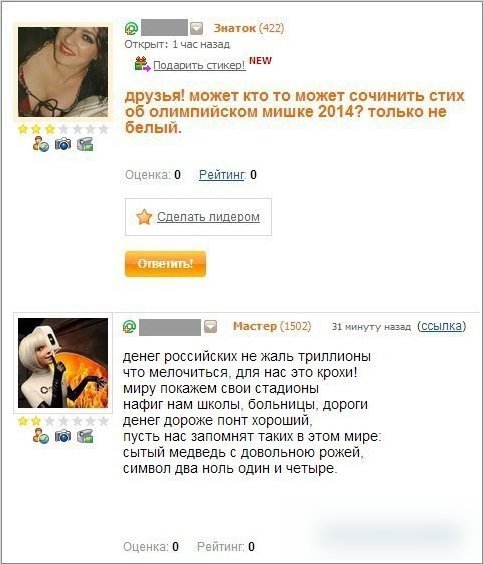This screenshot has width=483, height=564.
Task: Expand the dropdown arrow beside the answer author's name
Action: (x=210, y=327)
